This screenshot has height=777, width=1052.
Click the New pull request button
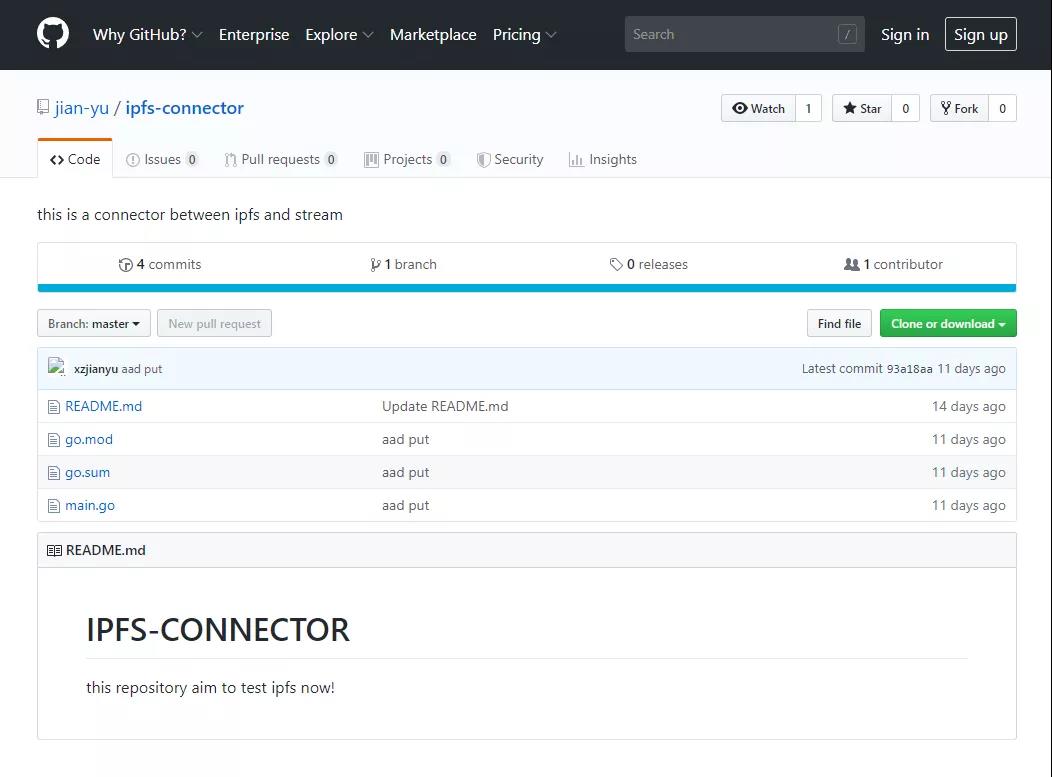[x=214, y=323]
